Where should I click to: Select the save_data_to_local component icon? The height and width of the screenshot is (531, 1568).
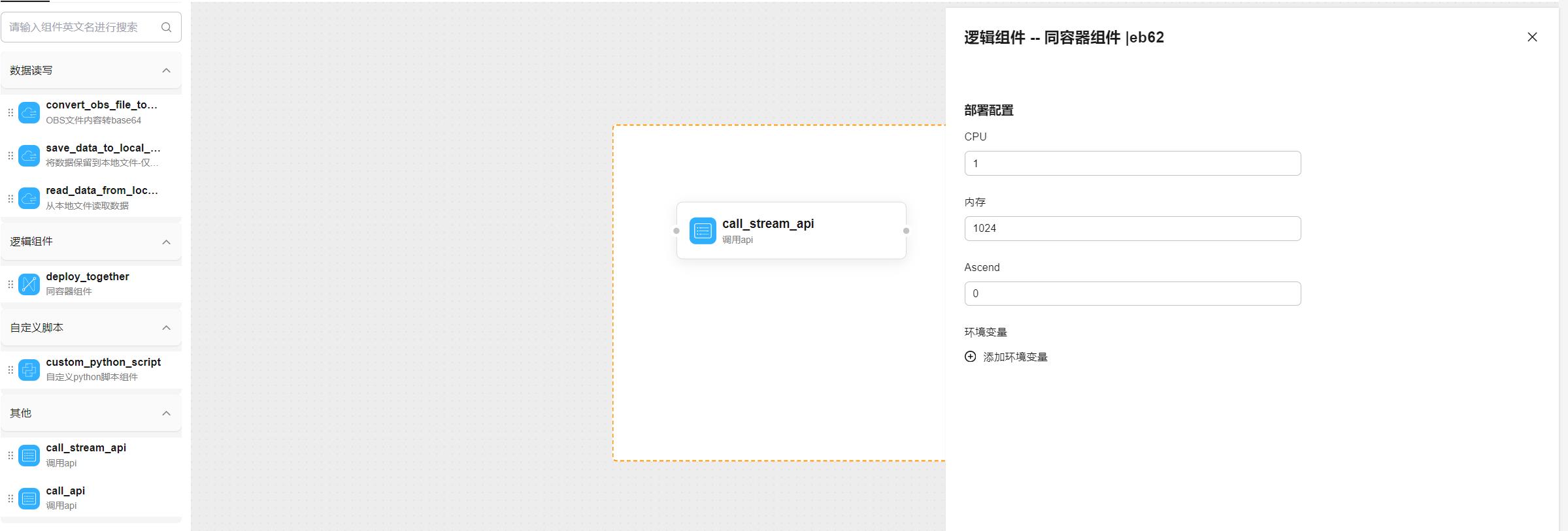coord(29,155)
